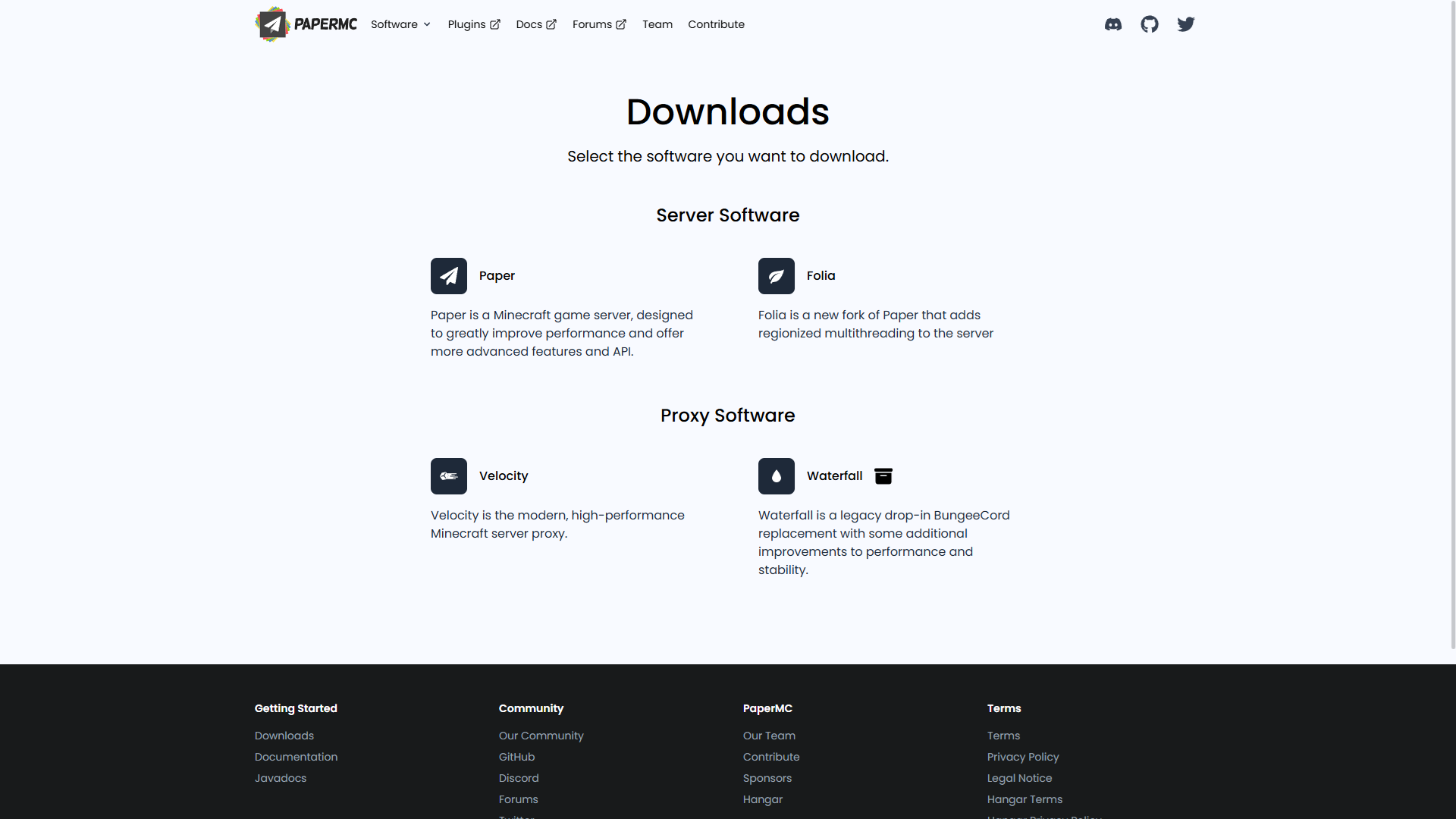
Task: Click the archive box icon beside Waterfall
Action: (x=883, y=476)
